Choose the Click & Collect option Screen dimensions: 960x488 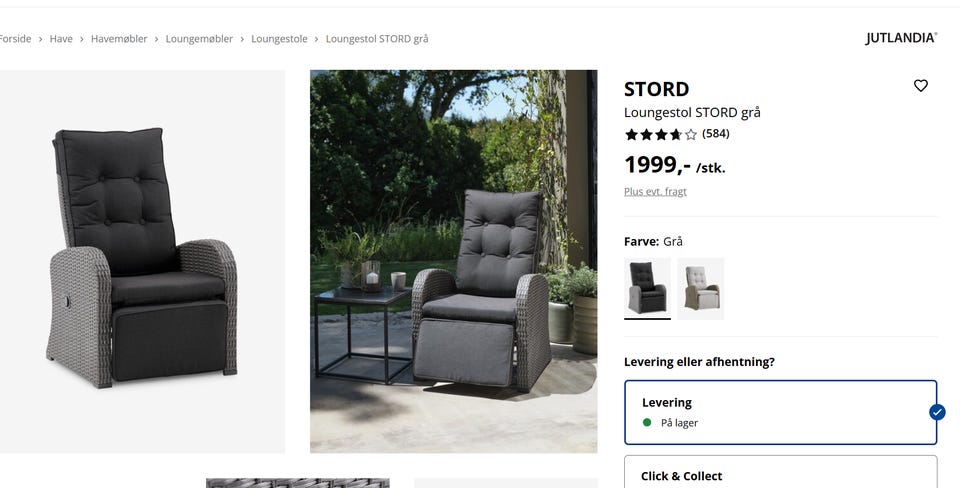(x=780, y=471)
